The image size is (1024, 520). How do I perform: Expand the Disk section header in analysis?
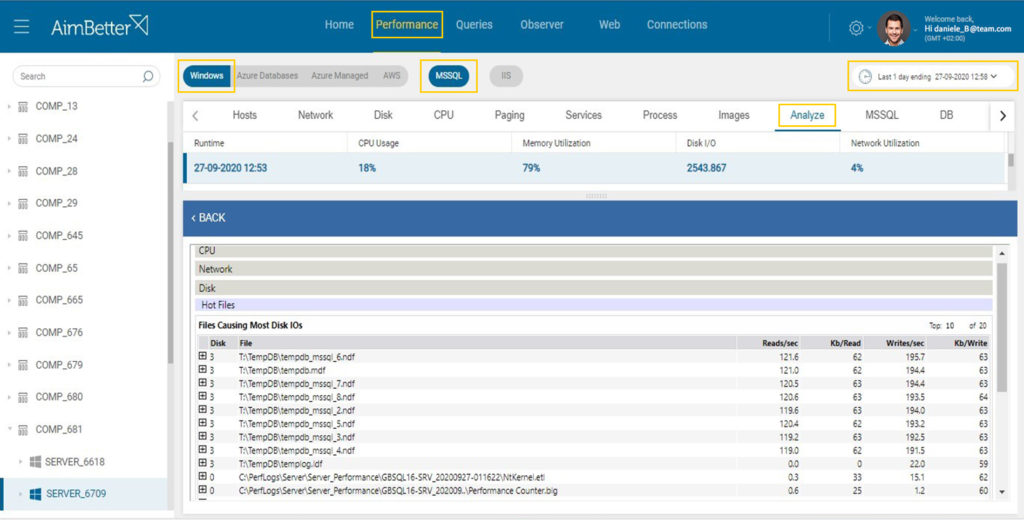(593, 288)
